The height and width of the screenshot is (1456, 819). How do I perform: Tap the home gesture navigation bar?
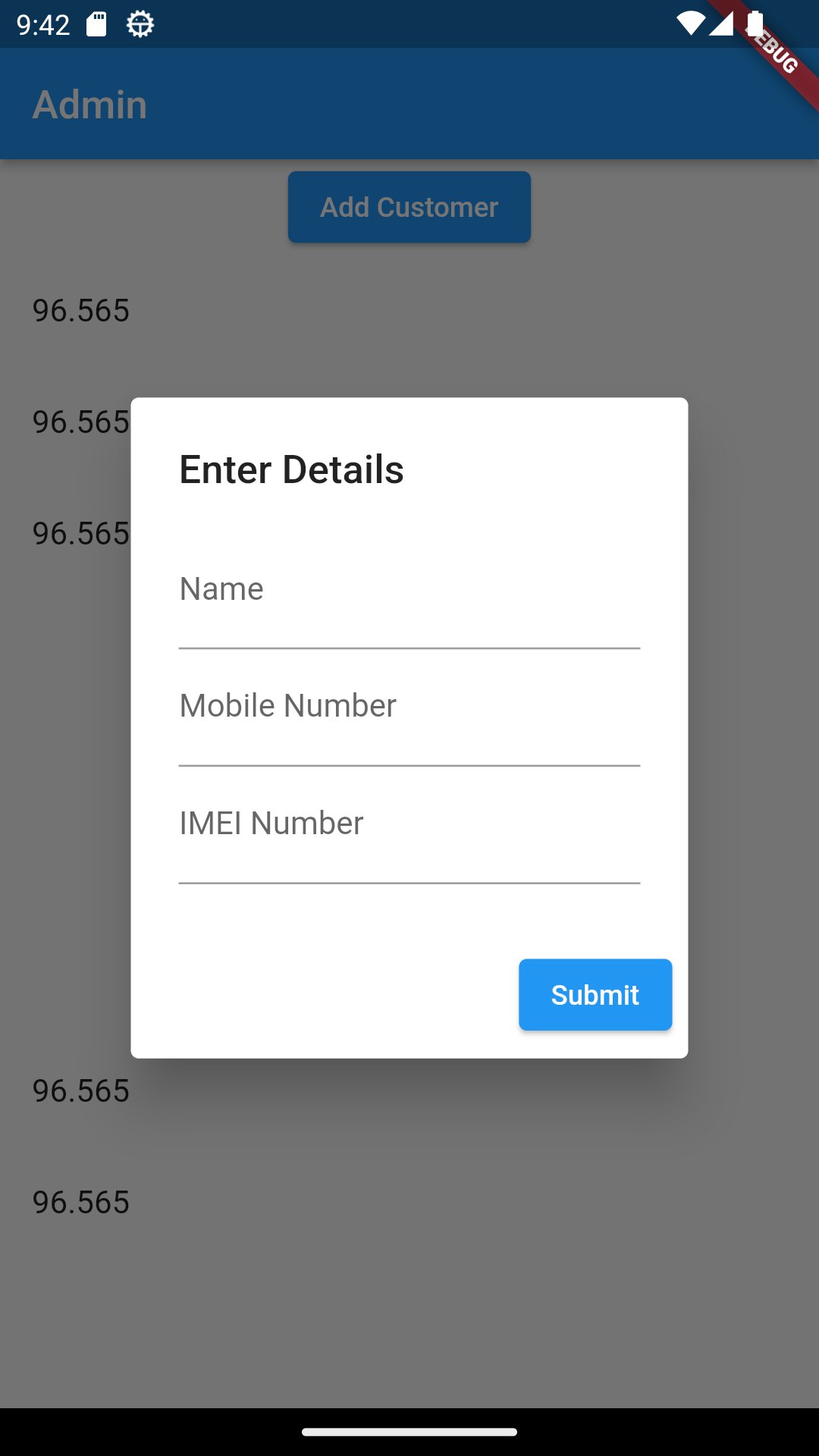[x=409, y=1429]
